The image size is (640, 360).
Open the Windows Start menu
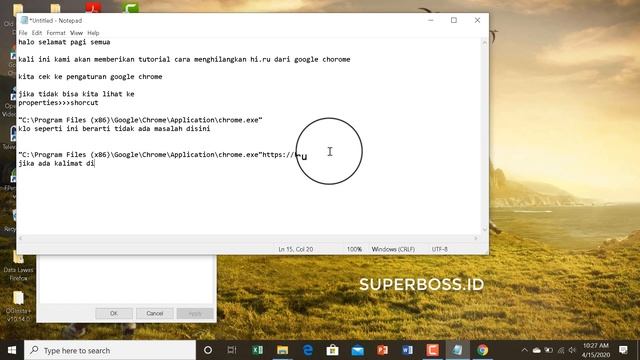(12, 350)
